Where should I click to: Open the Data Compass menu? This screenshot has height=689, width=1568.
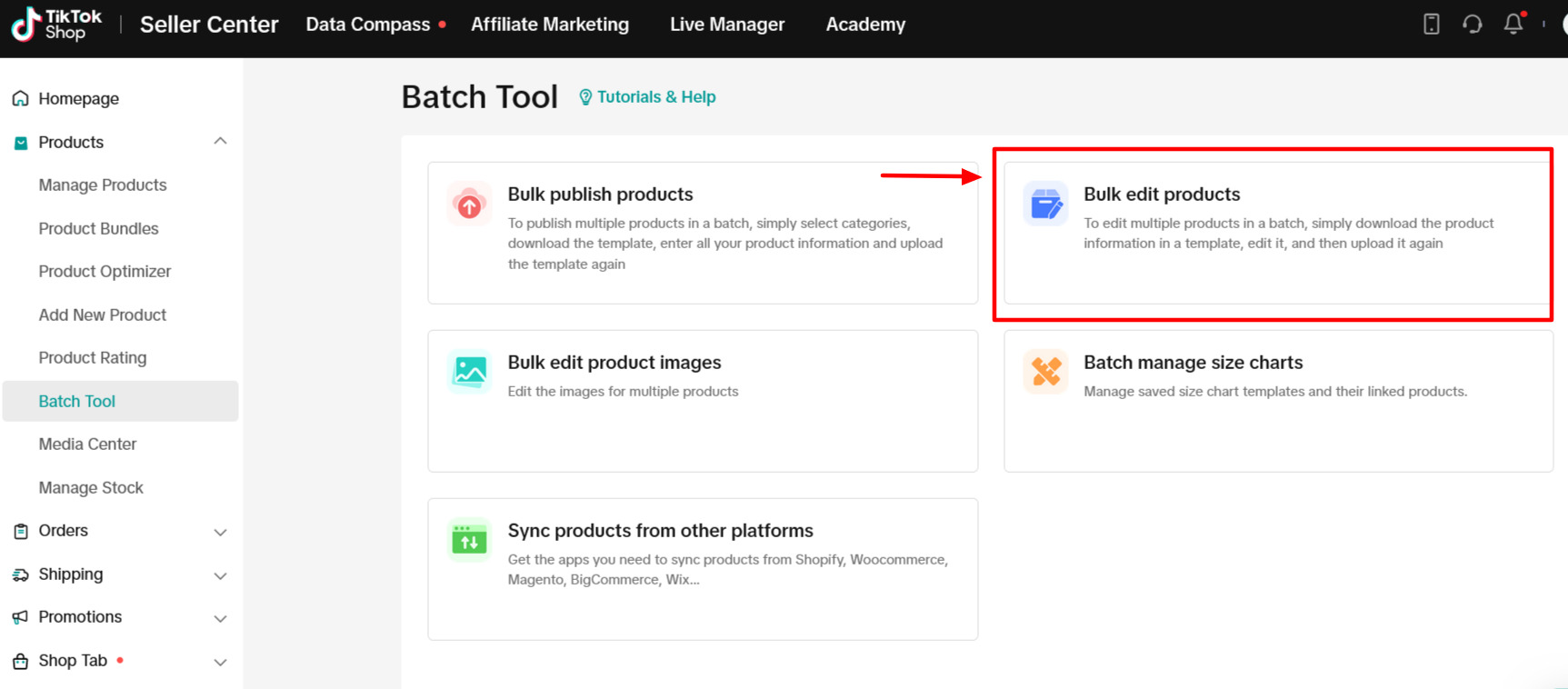point(368,25)
